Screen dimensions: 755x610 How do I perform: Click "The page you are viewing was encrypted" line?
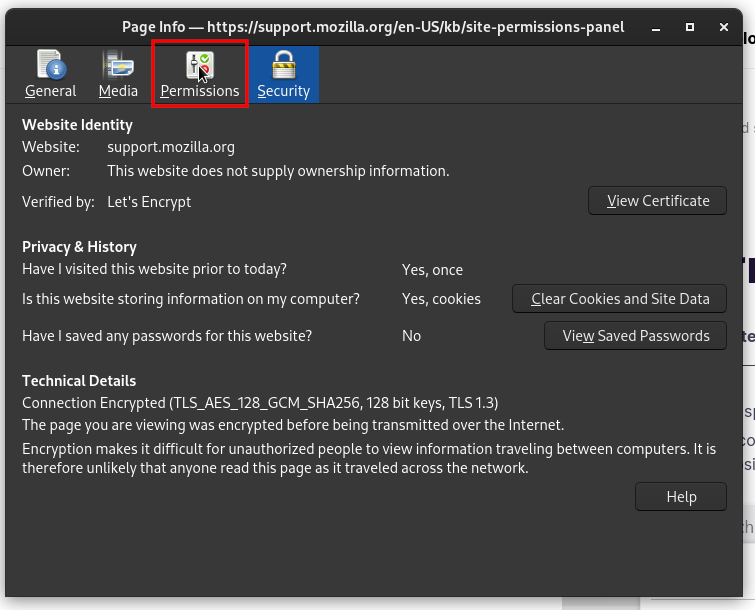click(293, 425)
